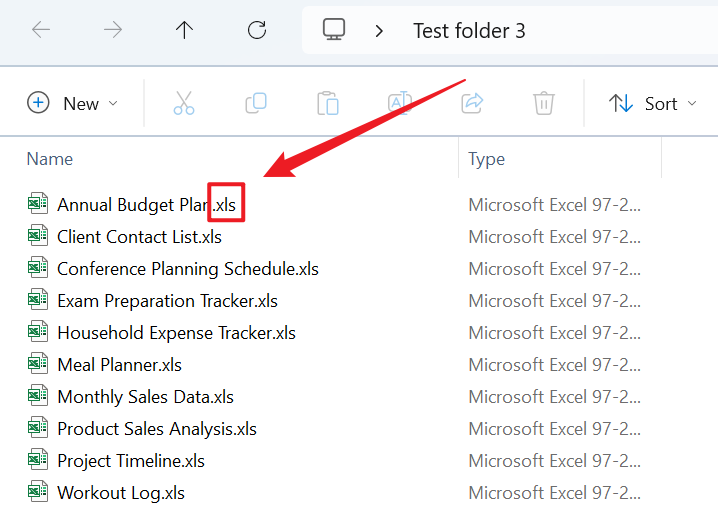Expand the Sort options dropdown
This screenshot has height=530, width=718.
pyautogui.click(x=653, y=103)
